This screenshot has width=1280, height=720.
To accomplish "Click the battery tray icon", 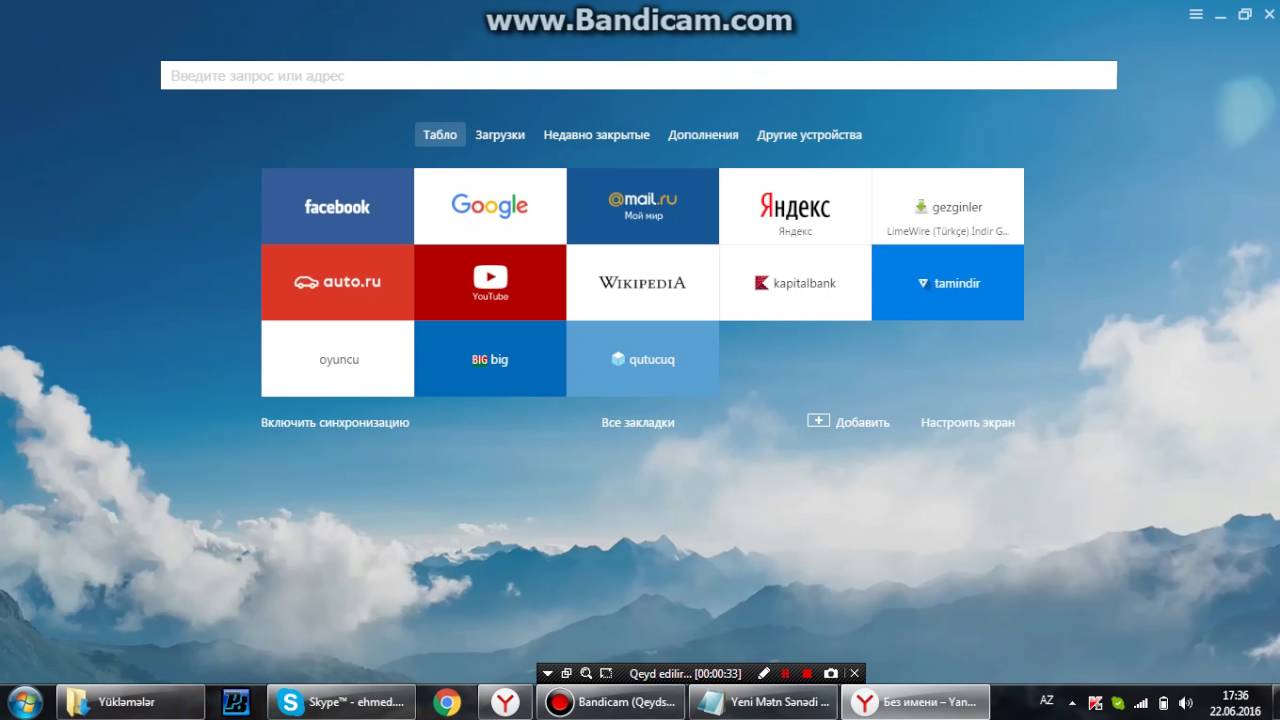I will tap(1163, 703).
